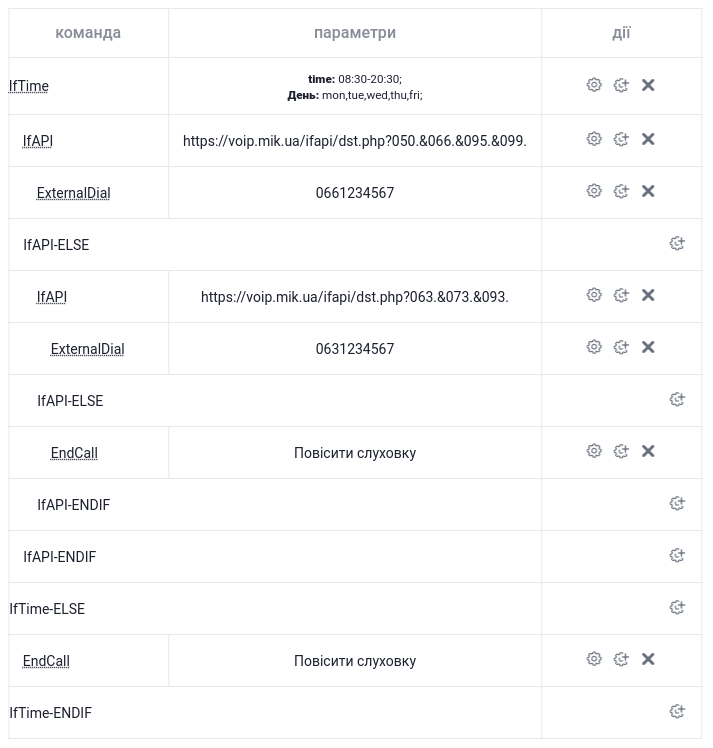Viewport: 713px width, 748px height.
Task: Remove the last EndCall command
Action: (648, 659)
